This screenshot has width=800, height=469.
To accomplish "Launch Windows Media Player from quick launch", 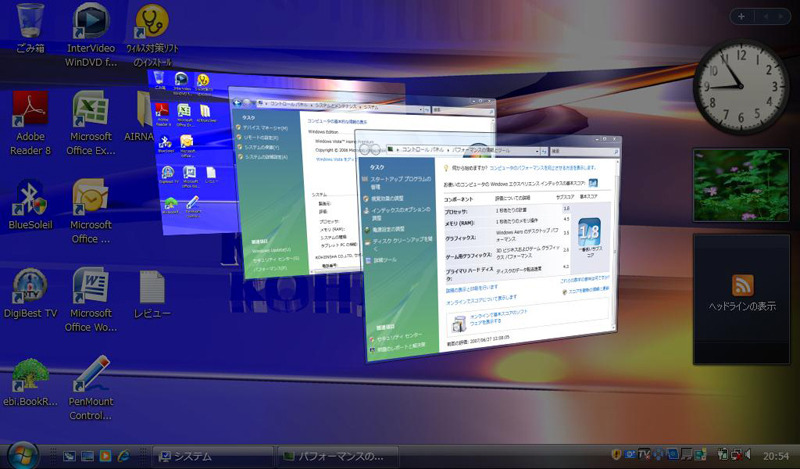I will (x=105, y=456).
